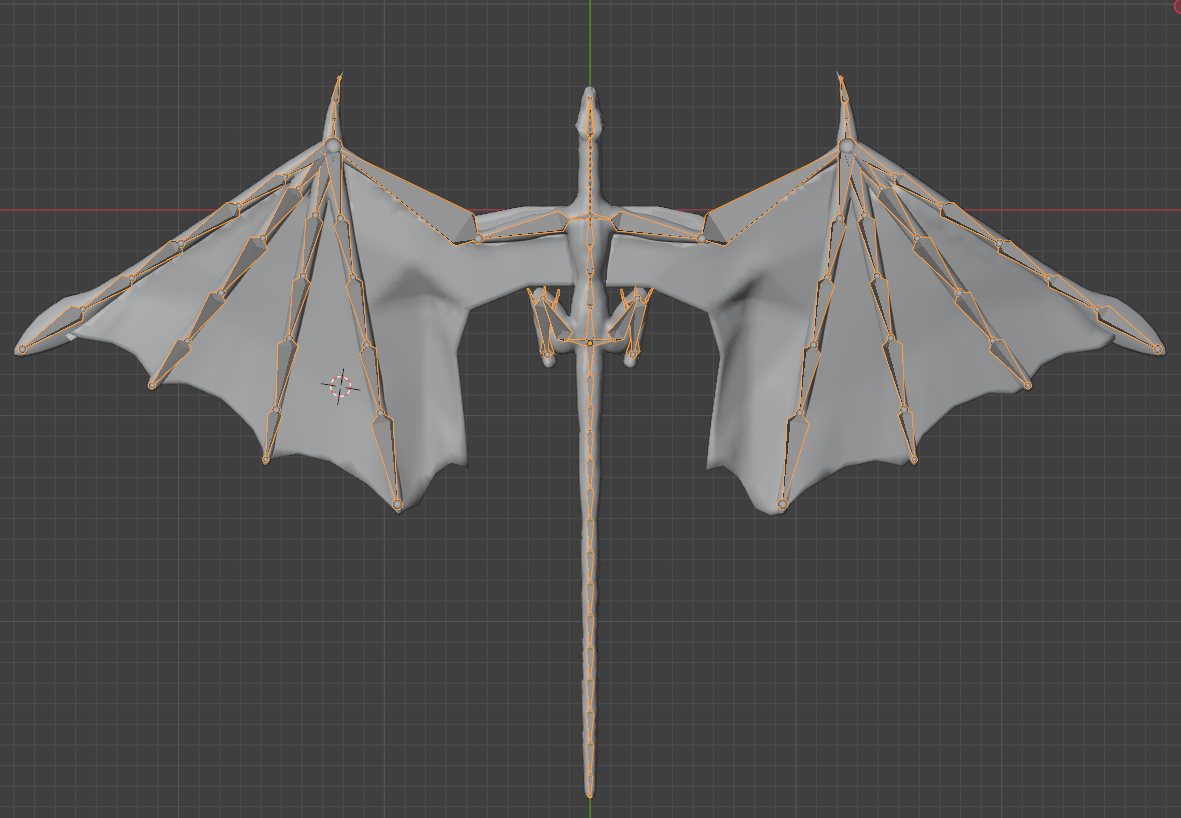The width and height of the screenshot is (1181, 818).
Task: Click the right wing wrist joint where fingers fan out
Action: 847,145
